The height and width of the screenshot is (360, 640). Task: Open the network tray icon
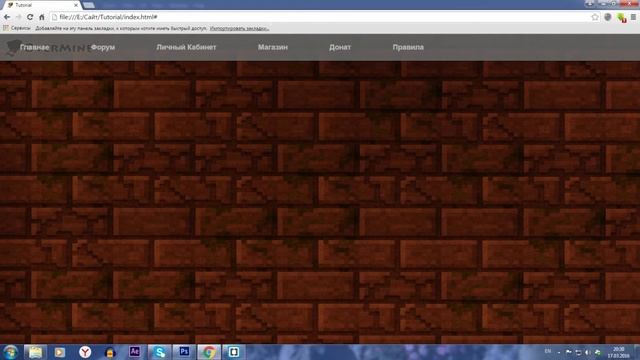click(578, 352)
